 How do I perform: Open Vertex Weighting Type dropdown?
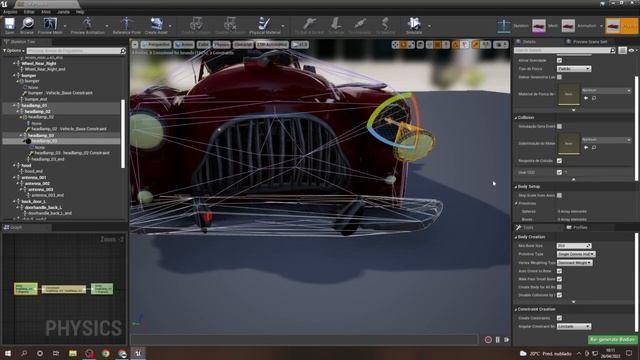pos(574,263)
